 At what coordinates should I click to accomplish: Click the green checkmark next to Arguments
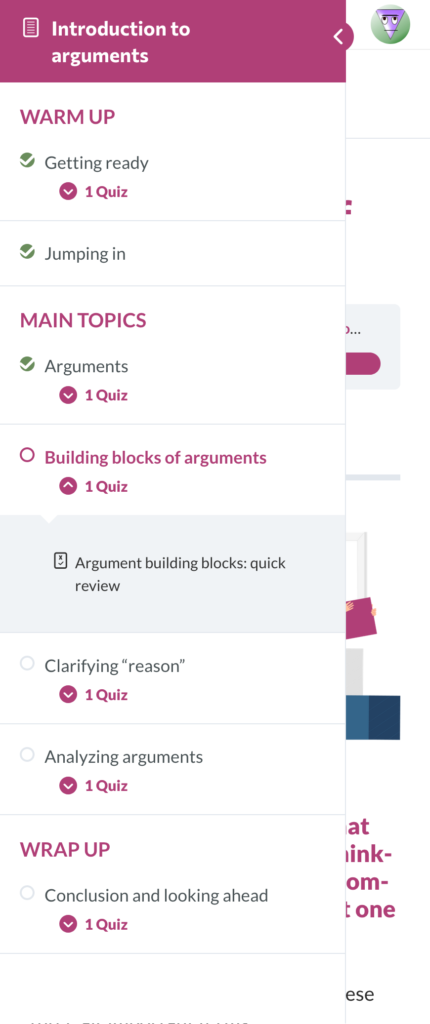[x=27, y=364]
